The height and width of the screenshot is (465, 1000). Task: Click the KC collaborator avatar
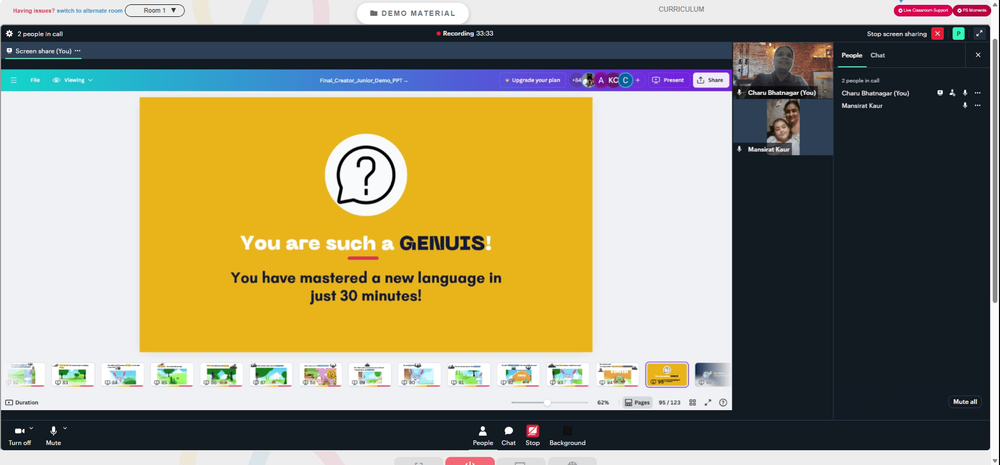point(613,80)
